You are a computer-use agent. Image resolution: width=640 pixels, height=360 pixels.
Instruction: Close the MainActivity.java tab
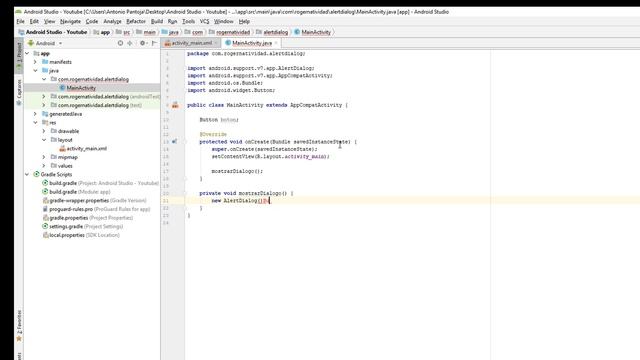[x=276, y=43]
